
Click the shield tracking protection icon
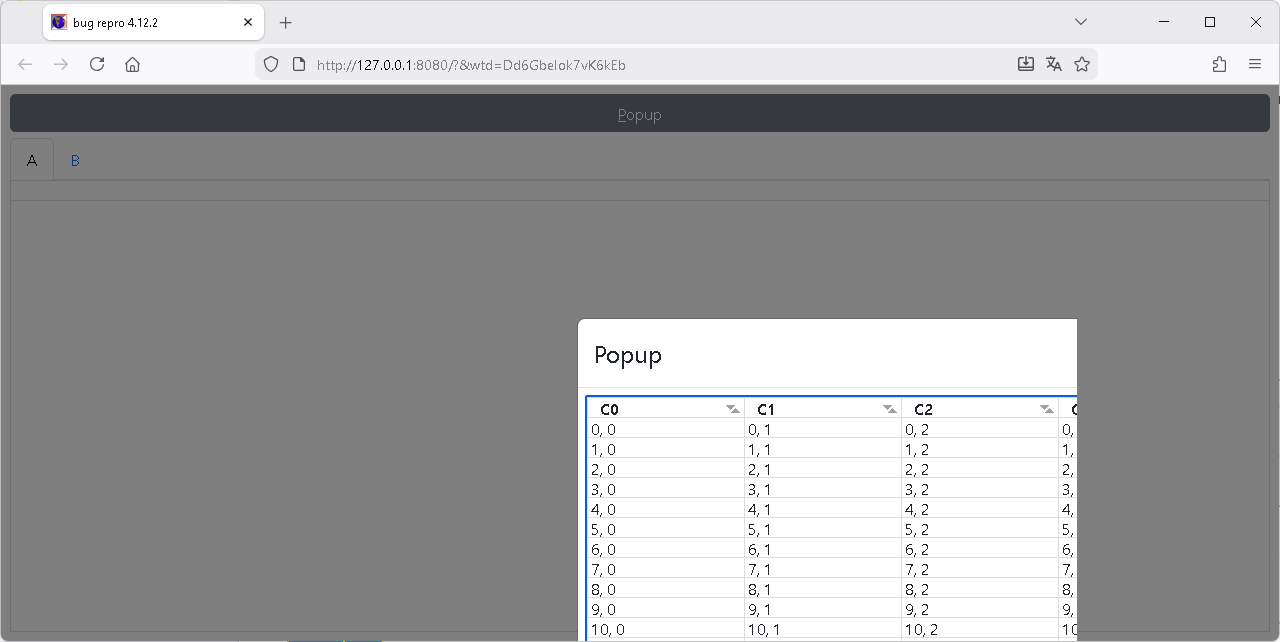(270, 64)
